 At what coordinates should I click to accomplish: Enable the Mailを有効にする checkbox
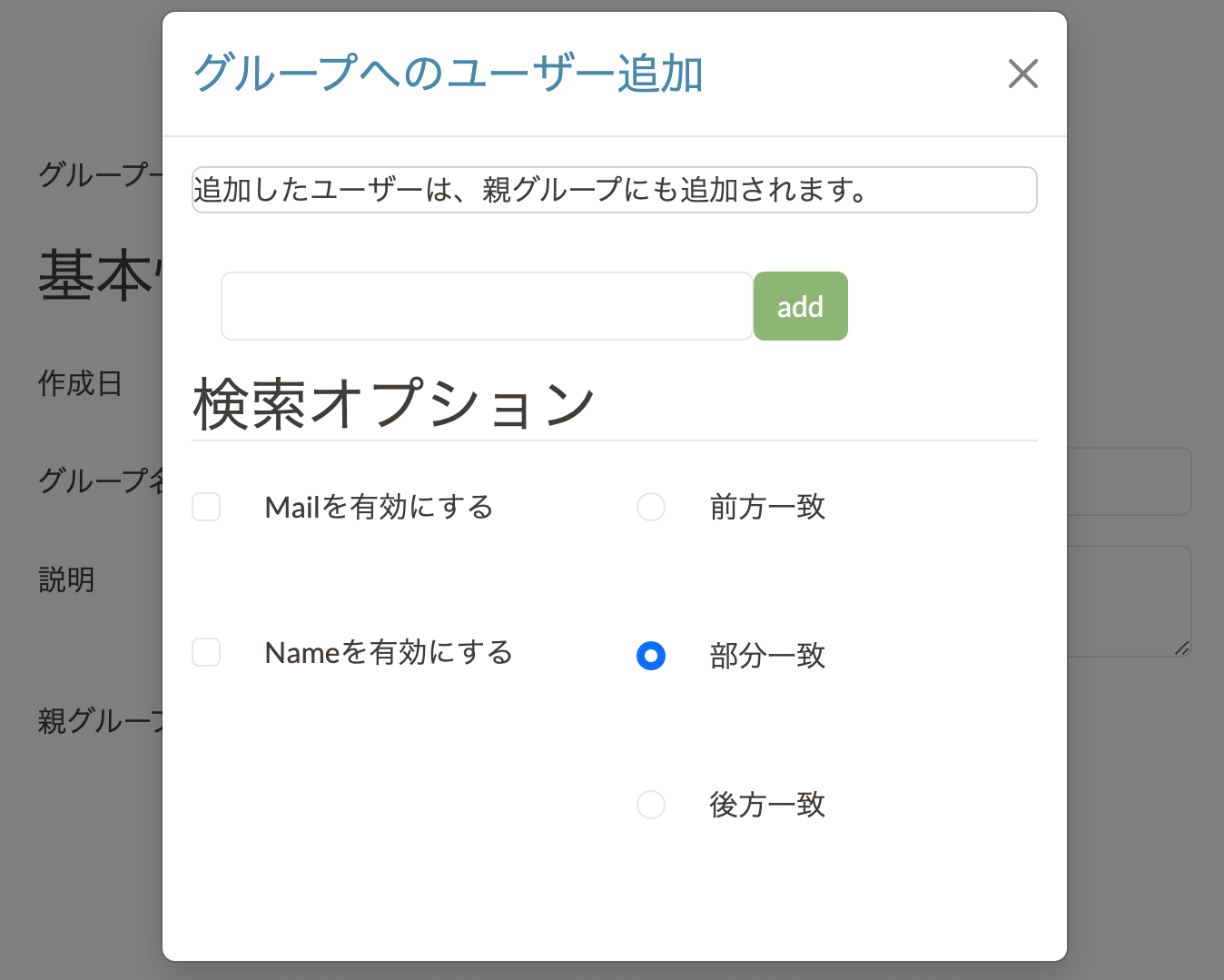click(x=206, y=507)
